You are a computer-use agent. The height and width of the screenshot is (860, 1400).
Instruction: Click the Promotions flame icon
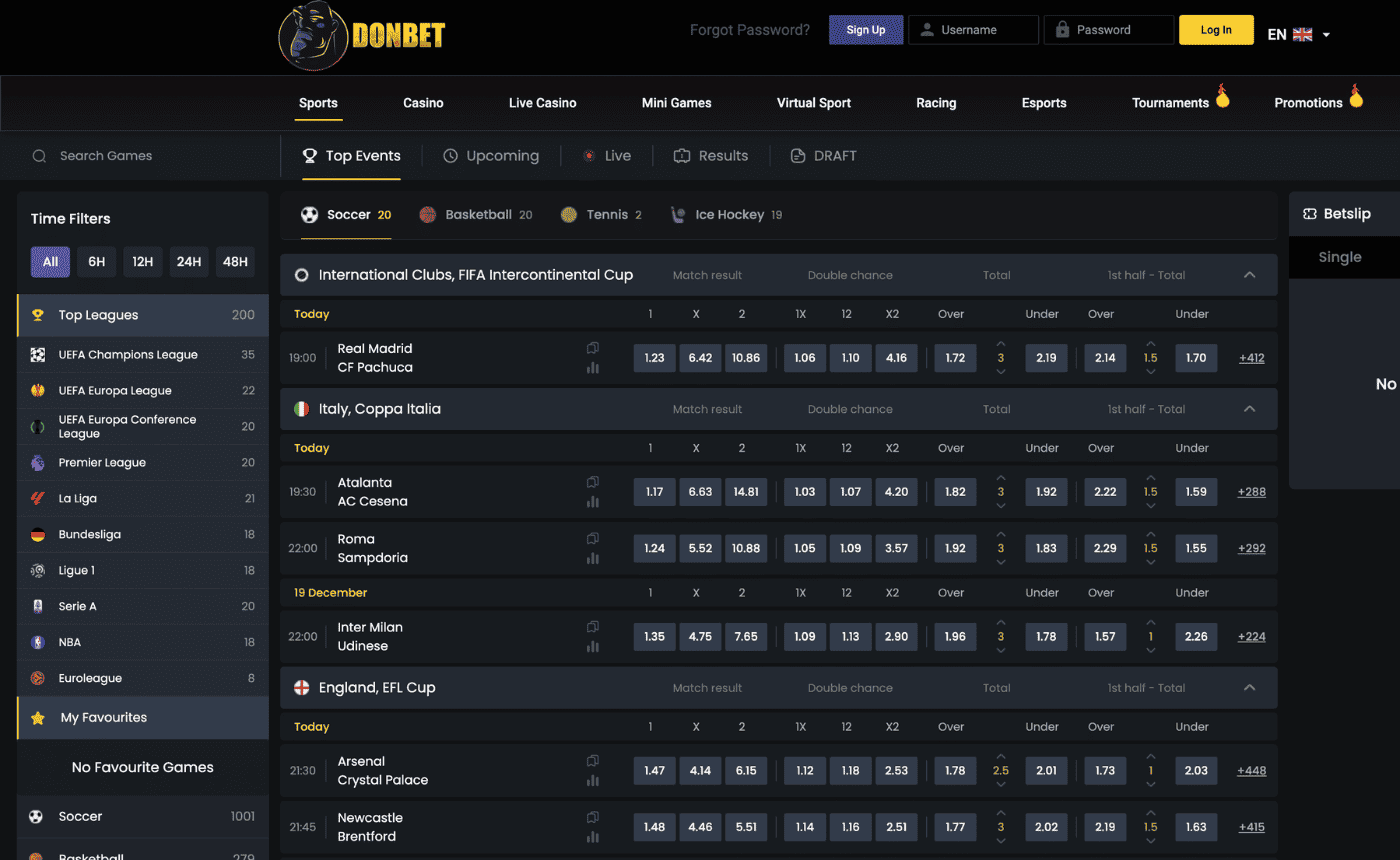click(1356, 95)
